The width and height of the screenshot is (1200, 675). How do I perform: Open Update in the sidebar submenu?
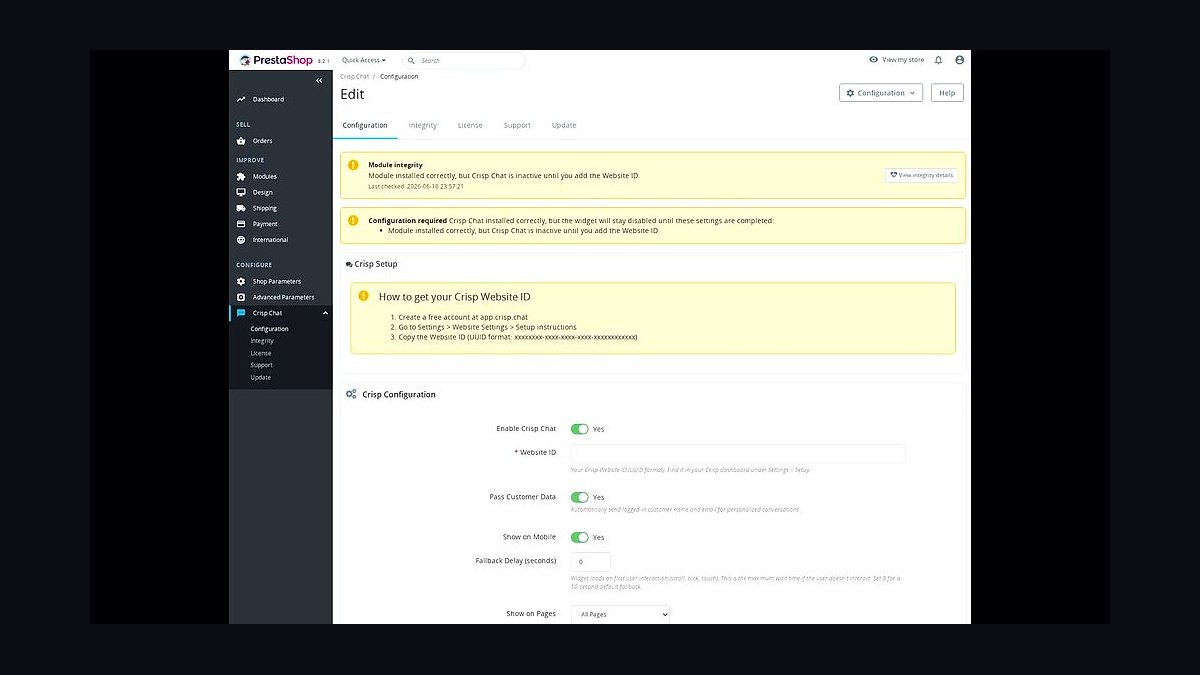click(261, 377)
